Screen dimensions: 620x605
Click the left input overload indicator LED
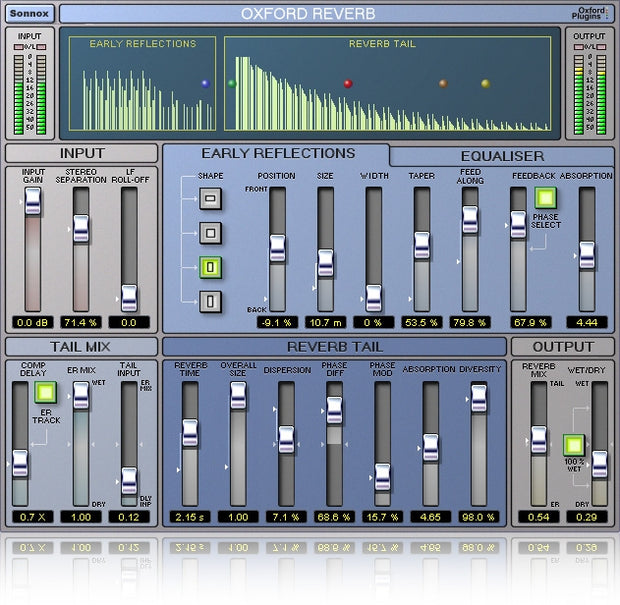18,47
